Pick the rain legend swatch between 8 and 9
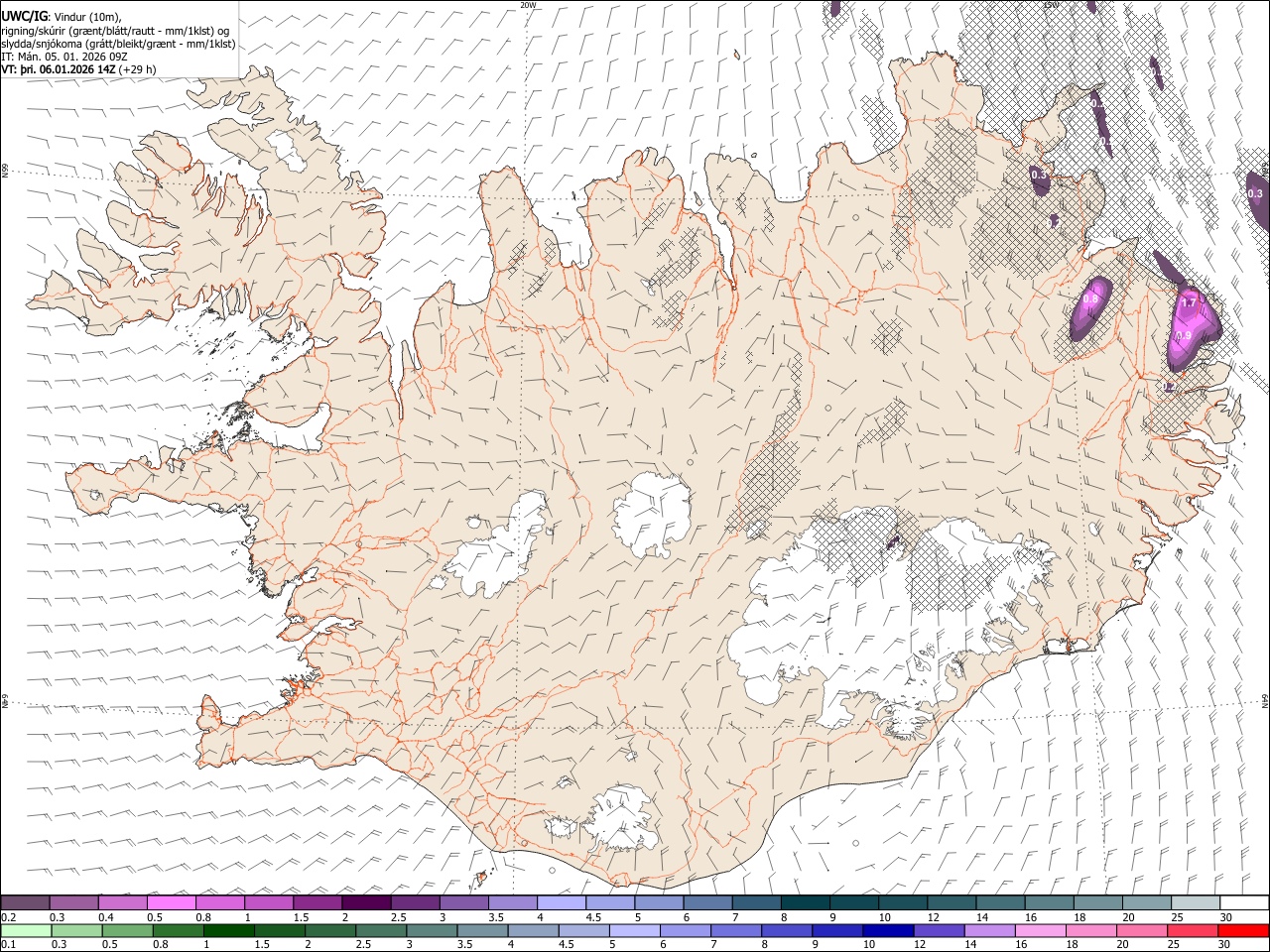1270x952 pixels. point(787,930)
